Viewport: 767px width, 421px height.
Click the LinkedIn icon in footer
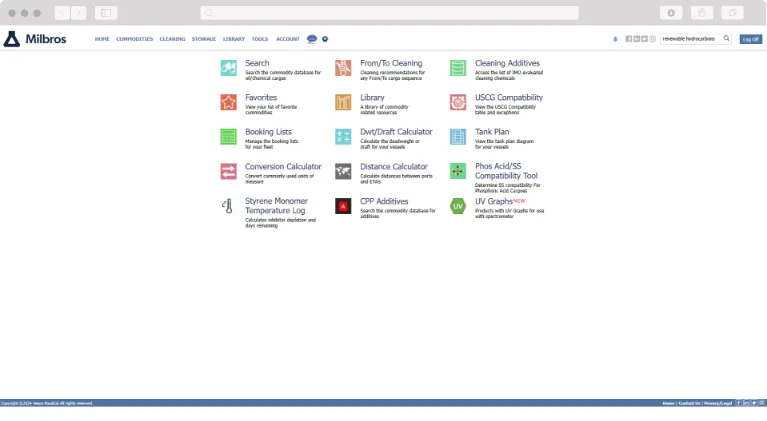(x=746, y=403)
